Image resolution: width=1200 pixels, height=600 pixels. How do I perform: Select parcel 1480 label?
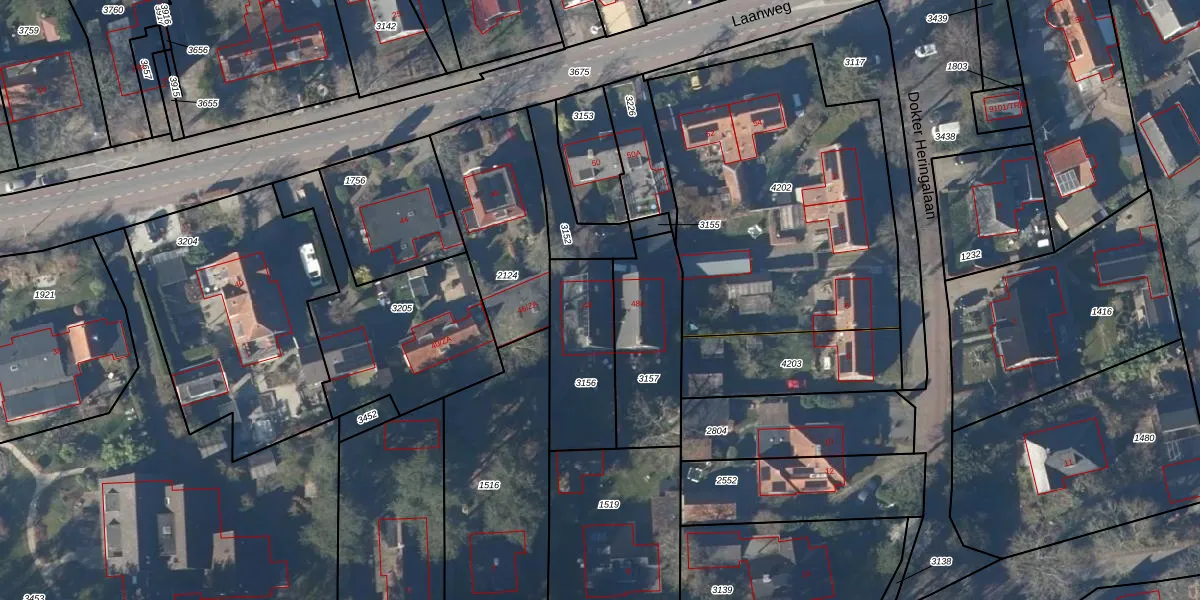click(x=1144, y=438)
